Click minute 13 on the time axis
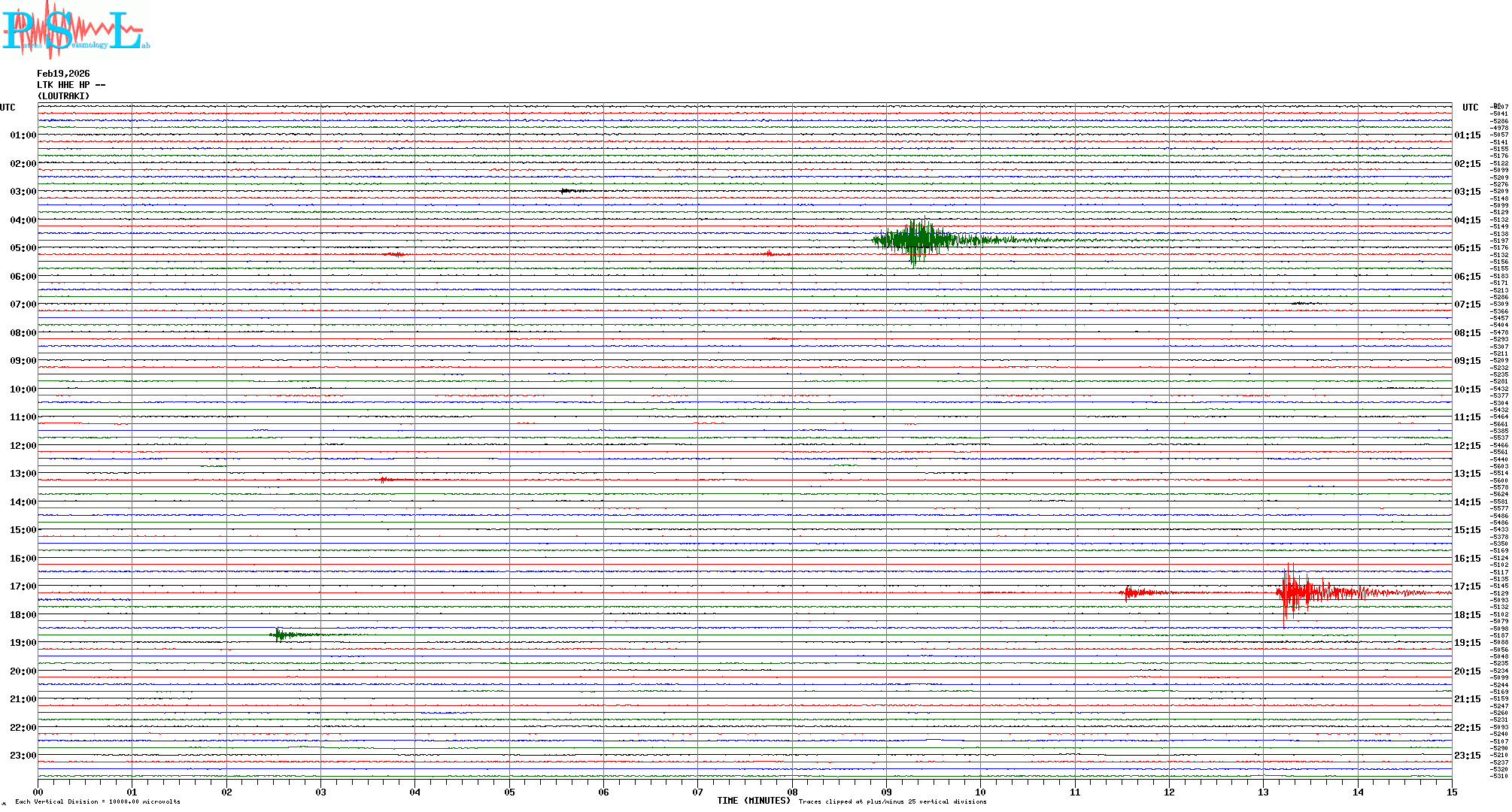 pyautogui.click(x=1263, y=792)
